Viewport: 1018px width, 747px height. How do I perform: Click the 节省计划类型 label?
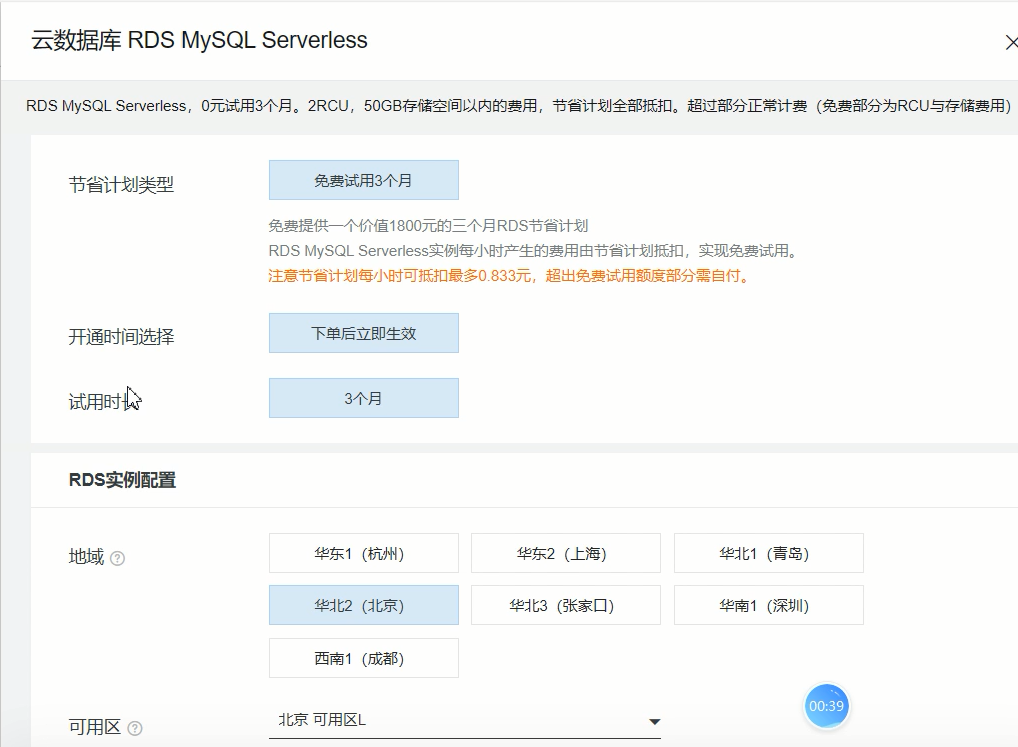click(x=121, y=185)
